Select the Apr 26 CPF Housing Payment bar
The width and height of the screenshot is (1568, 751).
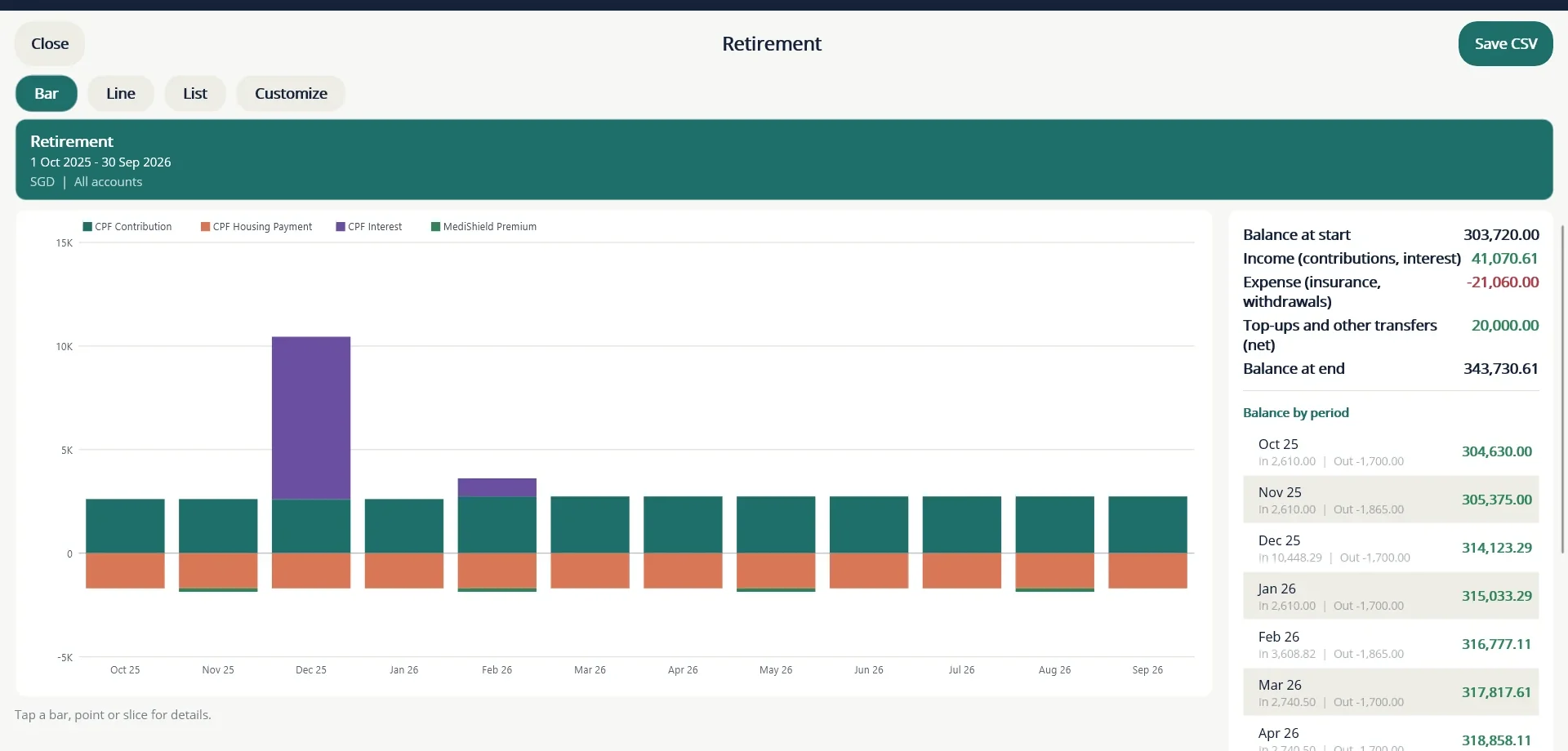[684, 571]
